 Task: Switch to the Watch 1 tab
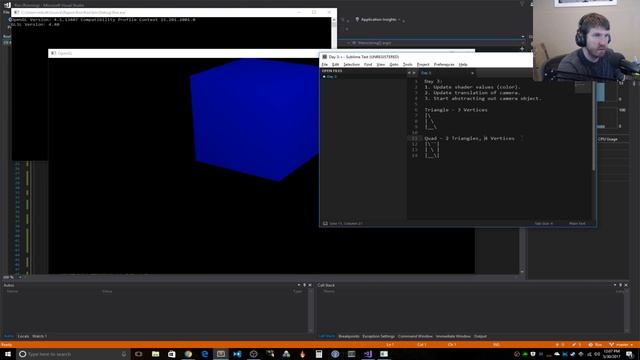point(40,336)
